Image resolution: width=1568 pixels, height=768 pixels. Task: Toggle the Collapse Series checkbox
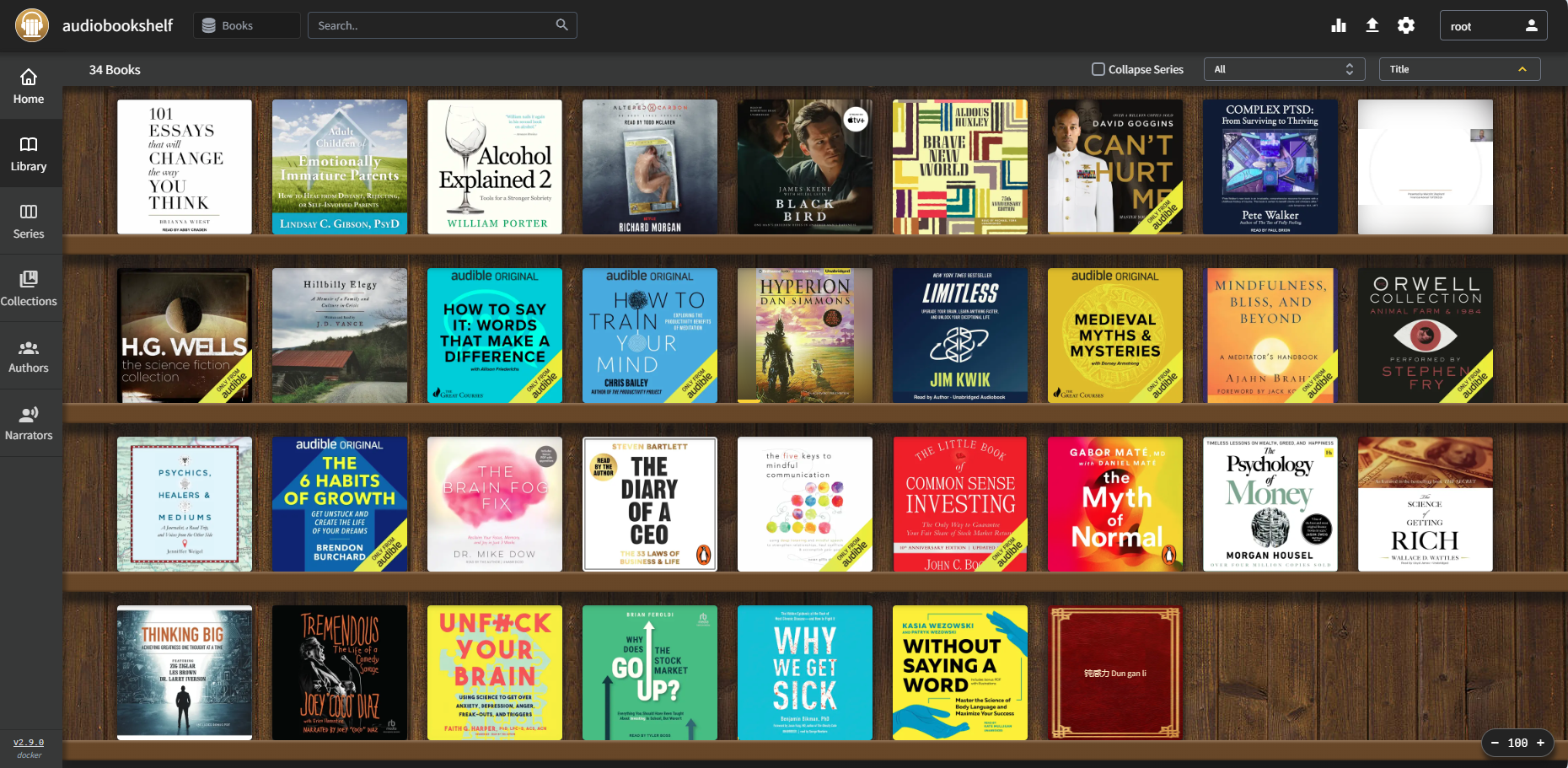(x=1098, y=69)
